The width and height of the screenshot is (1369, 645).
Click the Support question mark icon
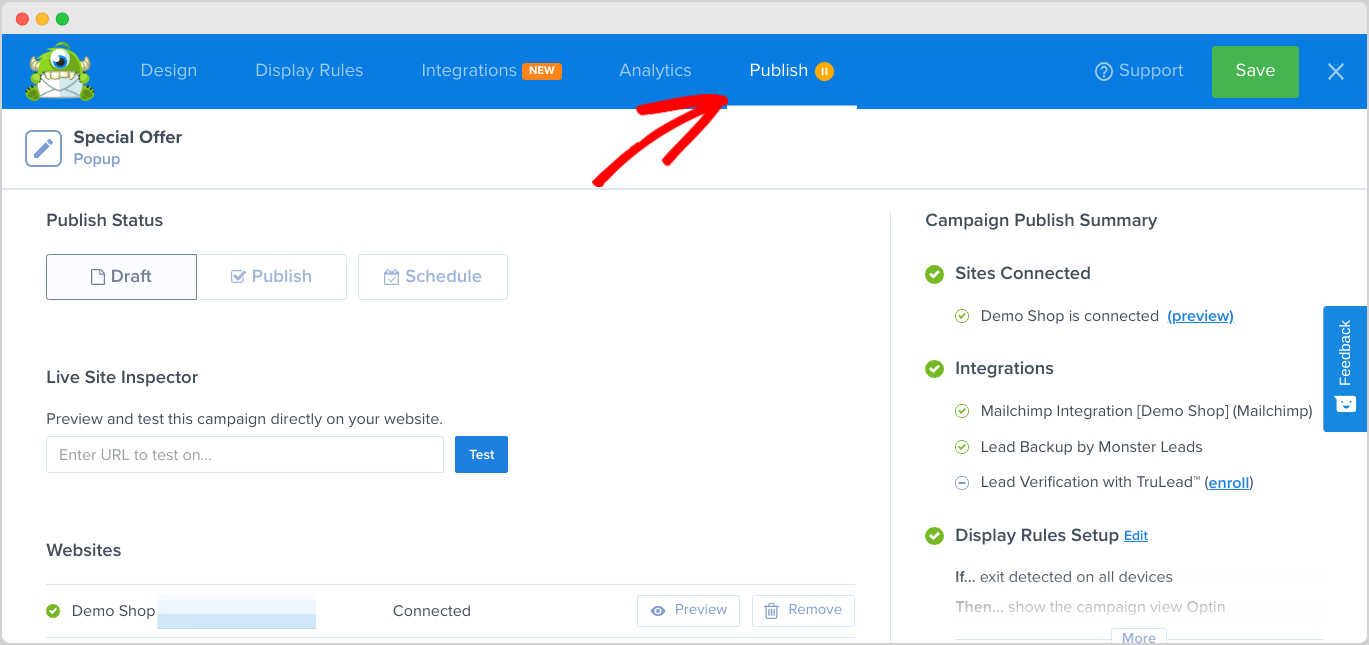(x=1103, y=71)
